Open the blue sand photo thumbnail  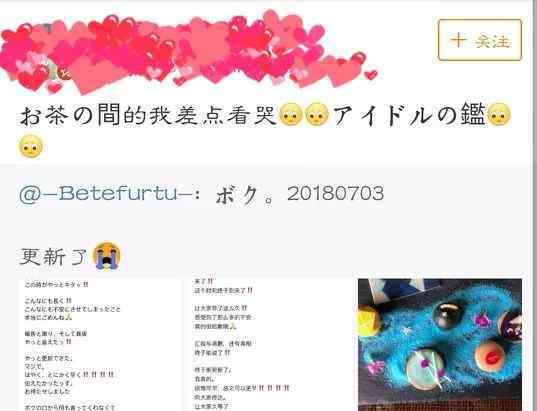click(440, 345)
